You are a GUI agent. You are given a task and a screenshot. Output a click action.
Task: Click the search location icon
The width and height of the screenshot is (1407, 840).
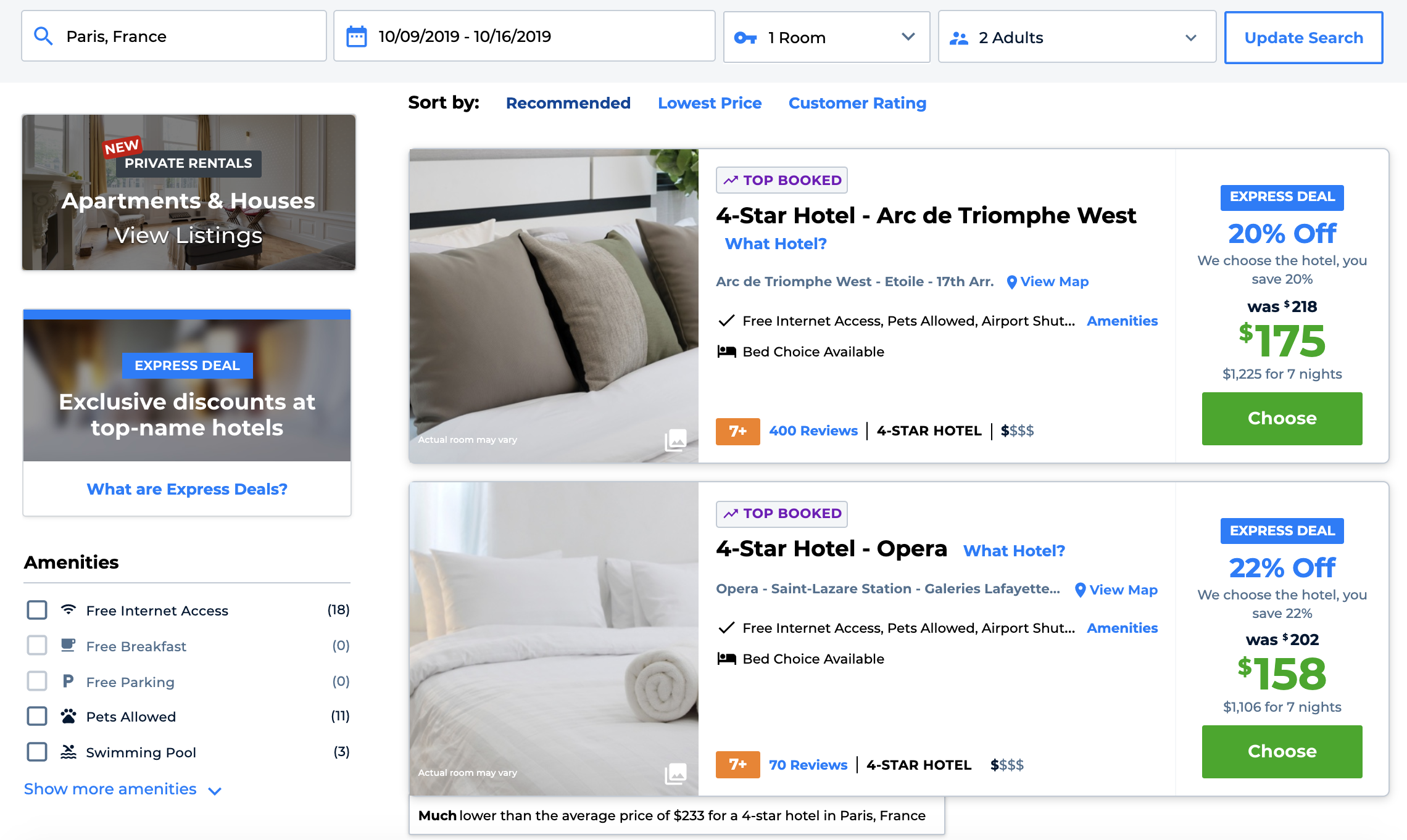pyautogui.click(x=44, y=37)
